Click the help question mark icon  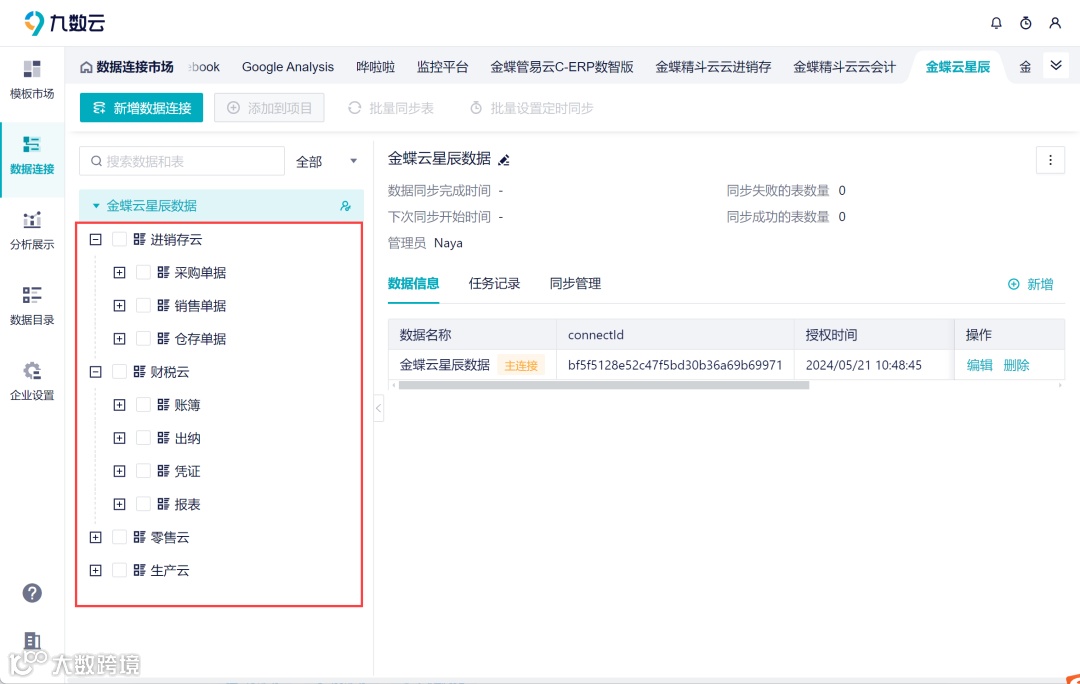[x=32, y=593]
